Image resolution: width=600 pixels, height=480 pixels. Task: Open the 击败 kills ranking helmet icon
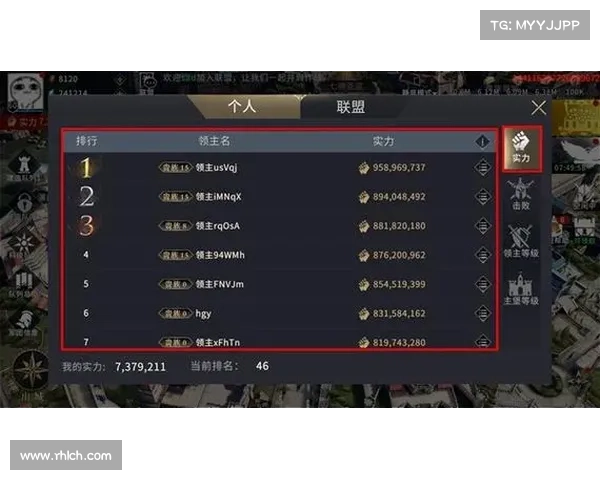[x=521, y=194]
